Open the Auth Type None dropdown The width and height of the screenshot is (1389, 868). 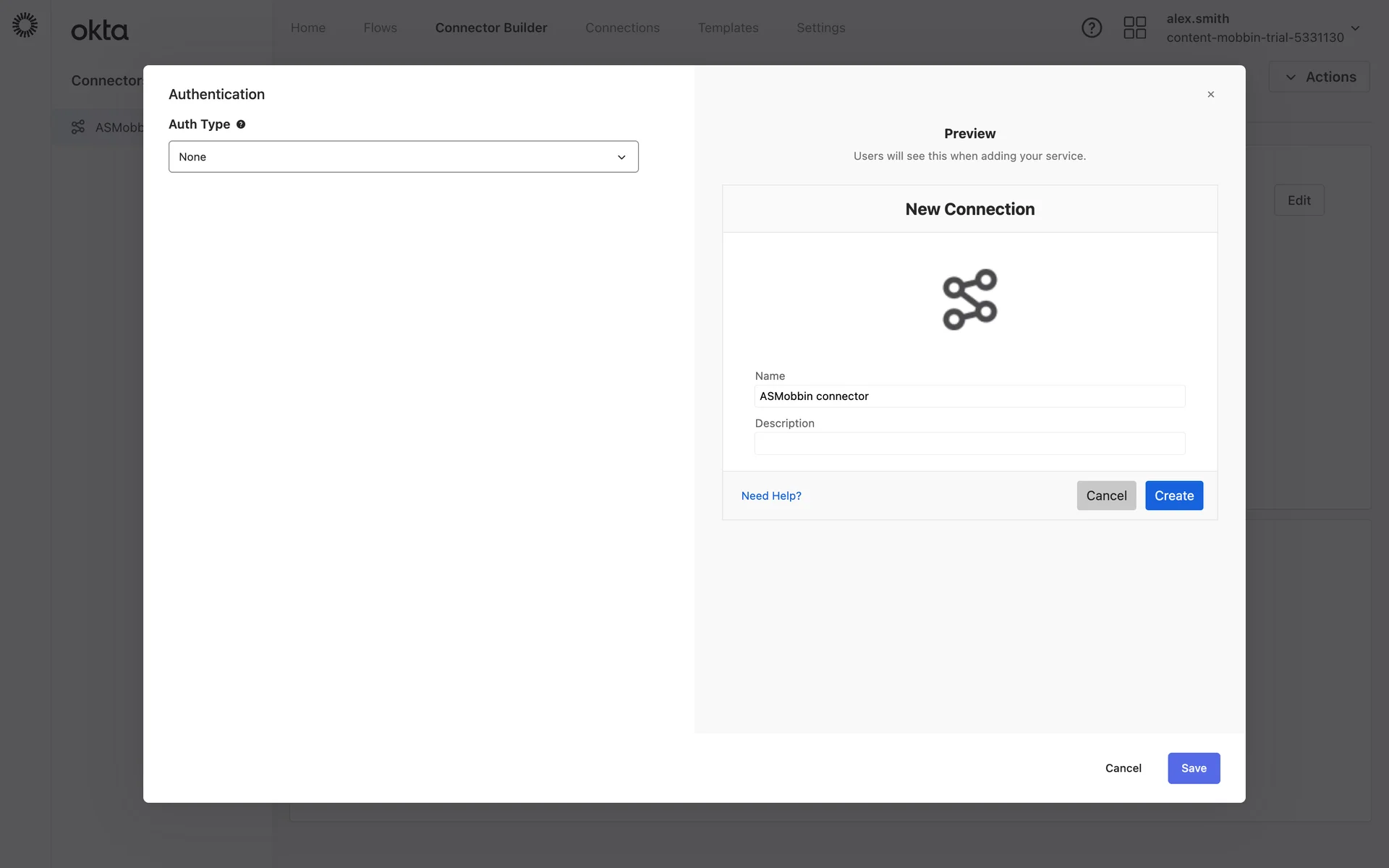tap(403, 157)
